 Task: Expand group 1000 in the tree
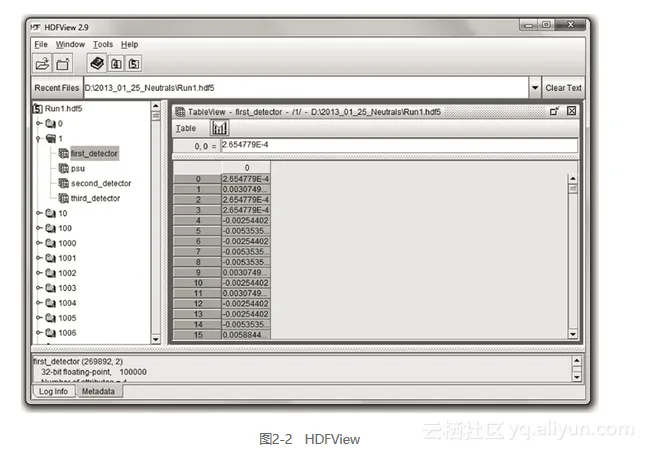click(x=39, y=243)
